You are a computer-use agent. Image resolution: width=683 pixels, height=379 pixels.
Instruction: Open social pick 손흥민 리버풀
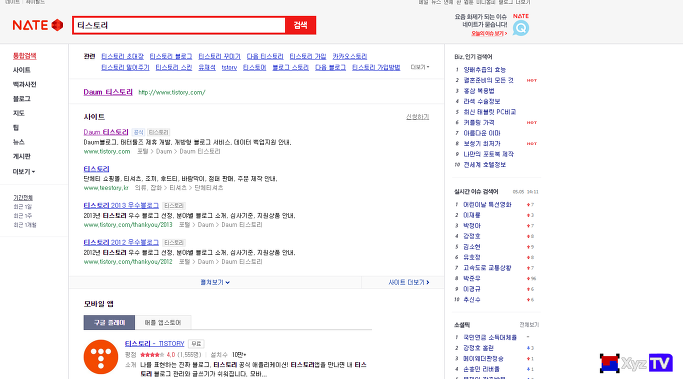coord(482,369)
